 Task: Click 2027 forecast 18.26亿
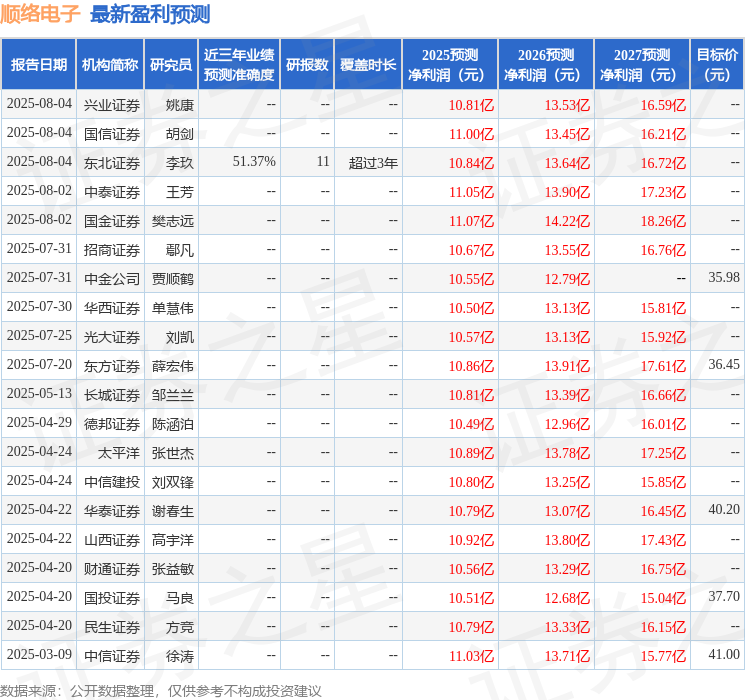point(663,221)
